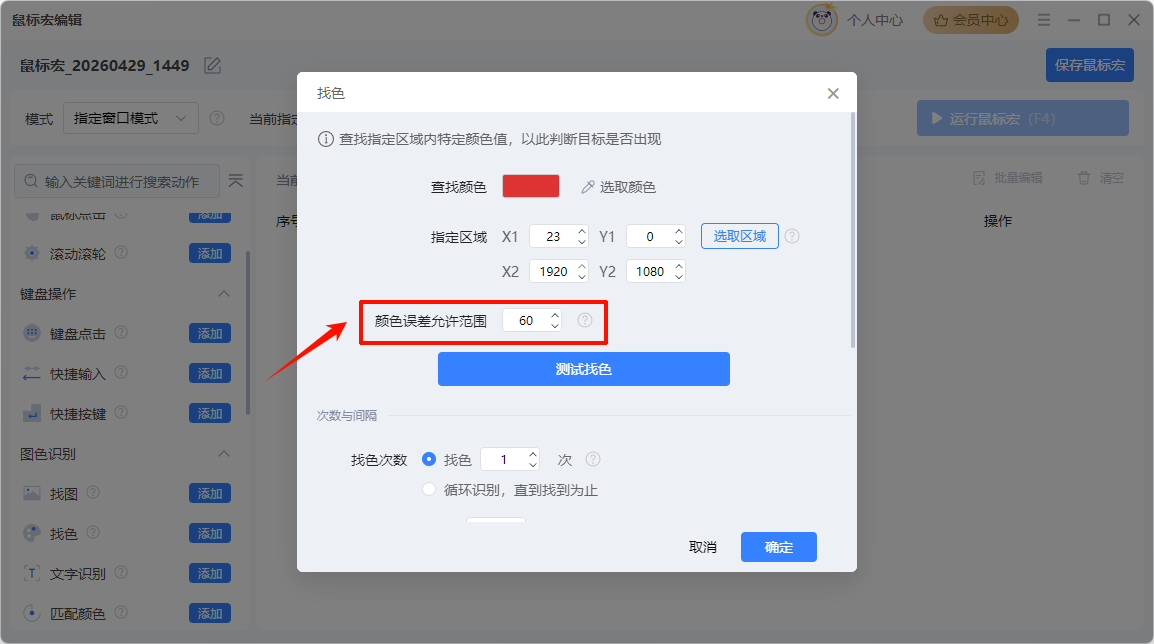
Task: Click the X1 coordinate input field
Action: [x=553, y=235]
